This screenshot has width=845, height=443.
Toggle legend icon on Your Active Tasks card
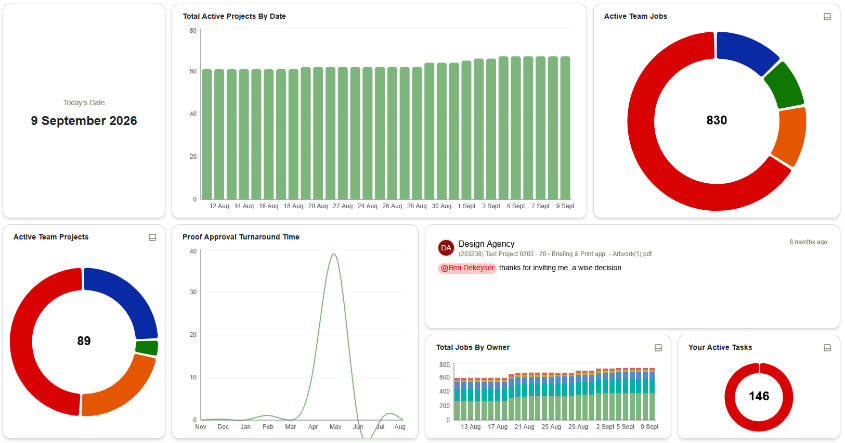[x=827, y=348]
